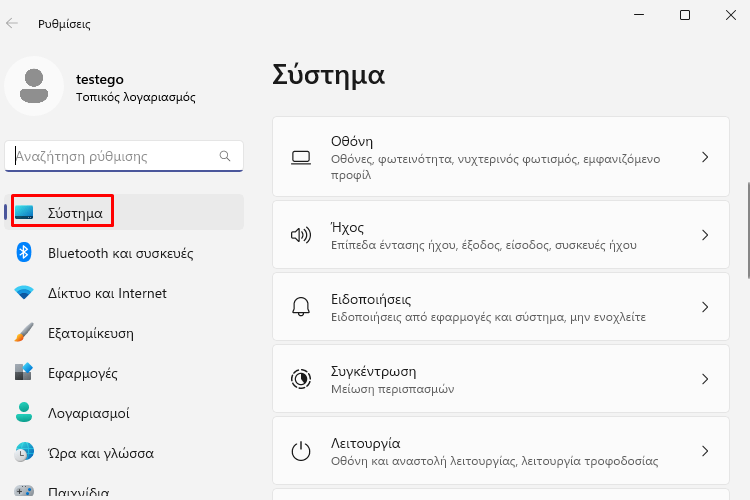Focus the Αναζήτηση ρύθμισης search field

pos(124,156)
